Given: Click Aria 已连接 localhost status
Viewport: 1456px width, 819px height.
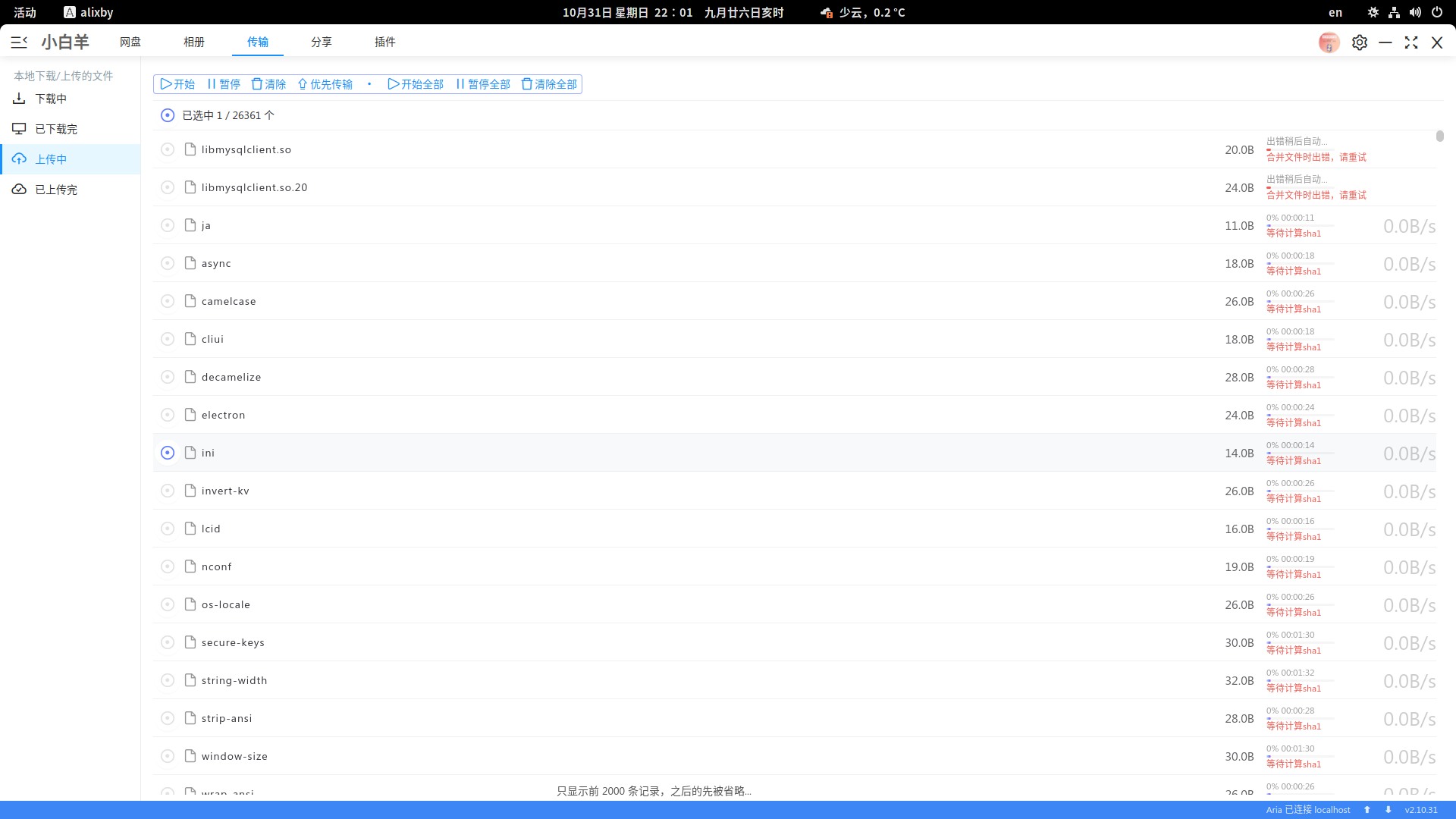Looking at the screenshot, I should click(1308, 810).
